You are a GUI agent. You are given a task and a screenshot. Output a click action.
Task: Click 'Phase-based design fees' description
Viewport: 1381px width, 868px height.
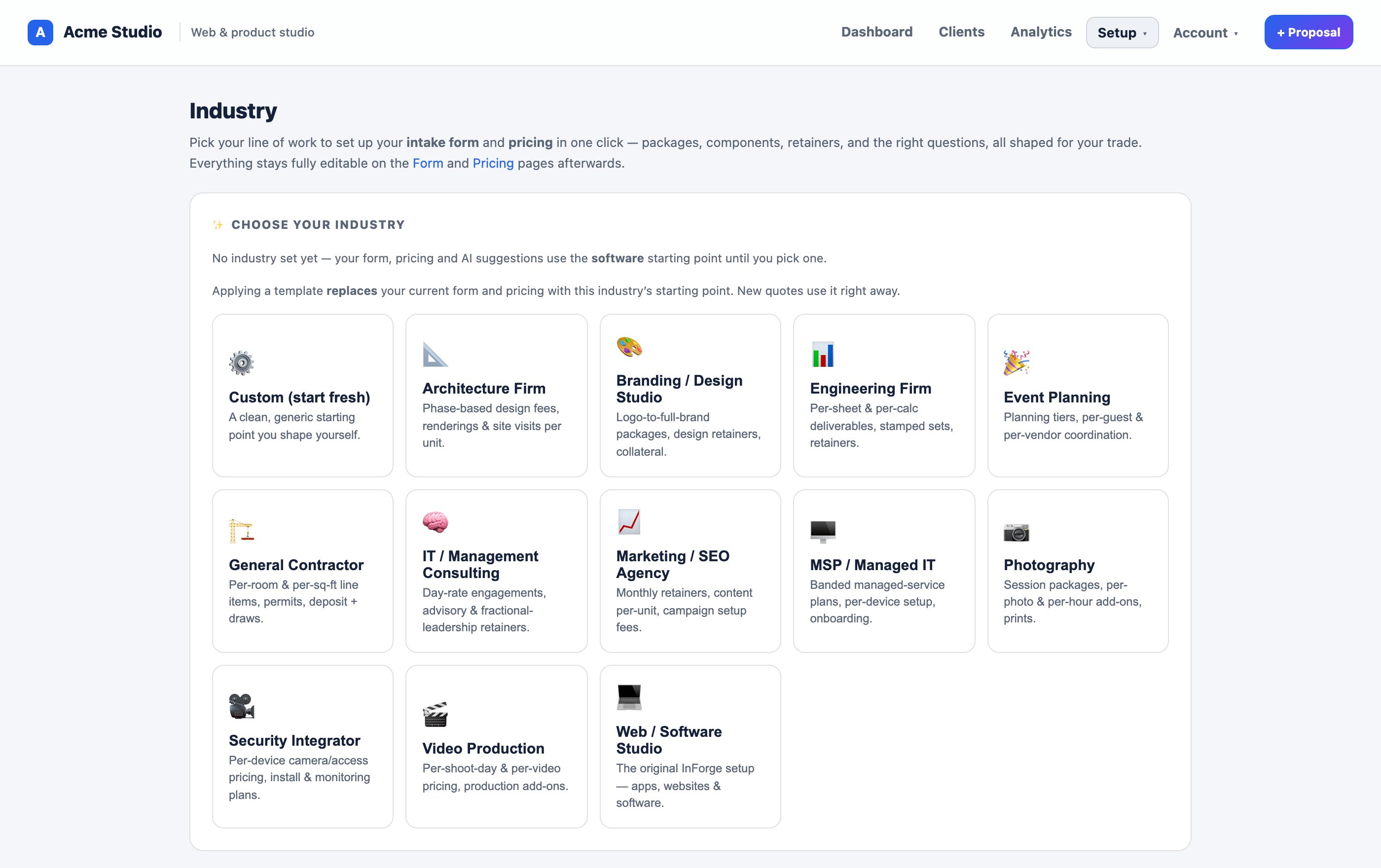point(492,426)
